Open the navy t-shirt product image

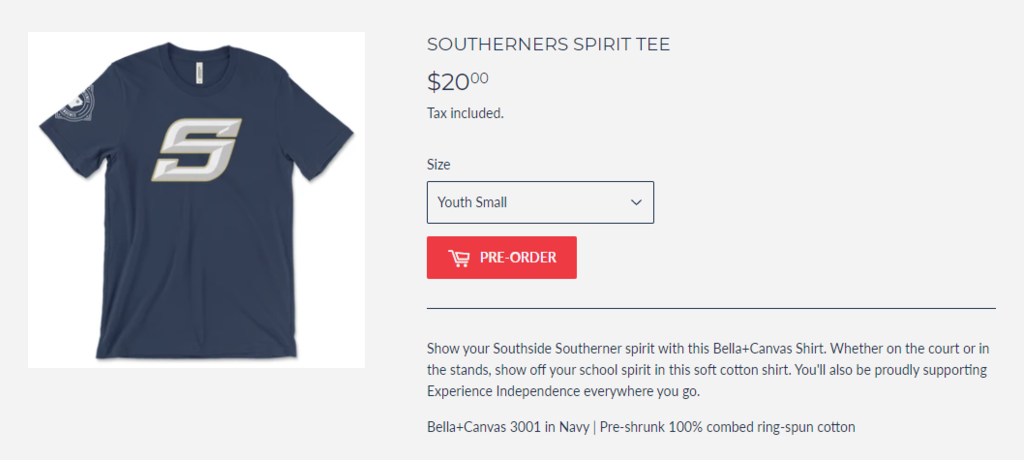click(197, 200)
